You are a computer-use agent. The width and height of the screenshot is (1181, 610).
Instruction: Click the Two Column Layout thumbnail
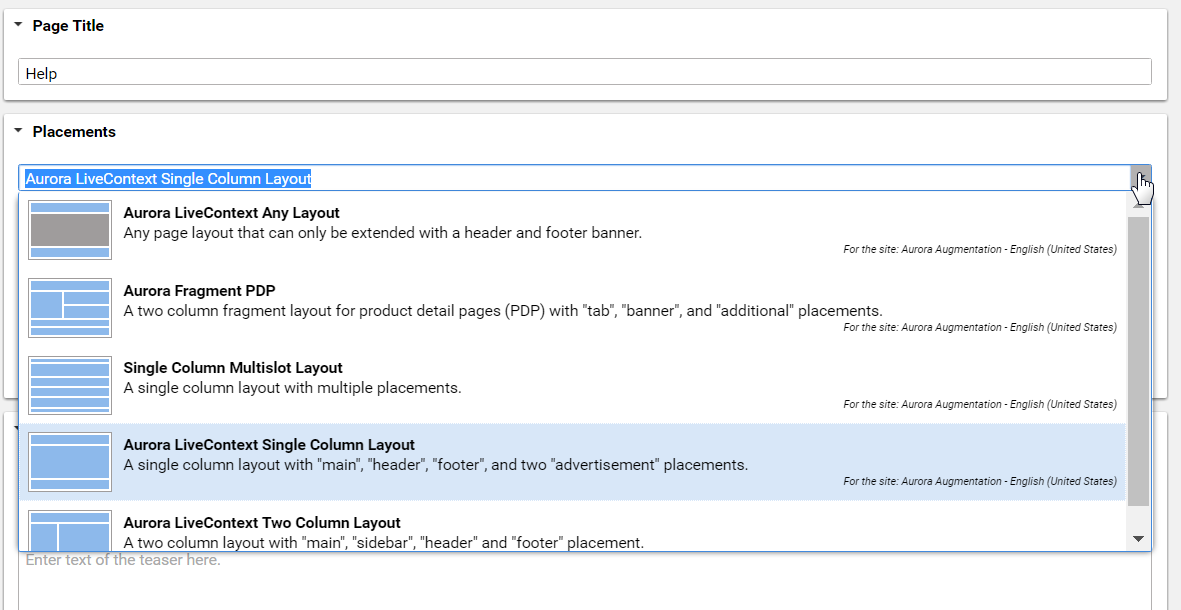[x=70, y=530]
